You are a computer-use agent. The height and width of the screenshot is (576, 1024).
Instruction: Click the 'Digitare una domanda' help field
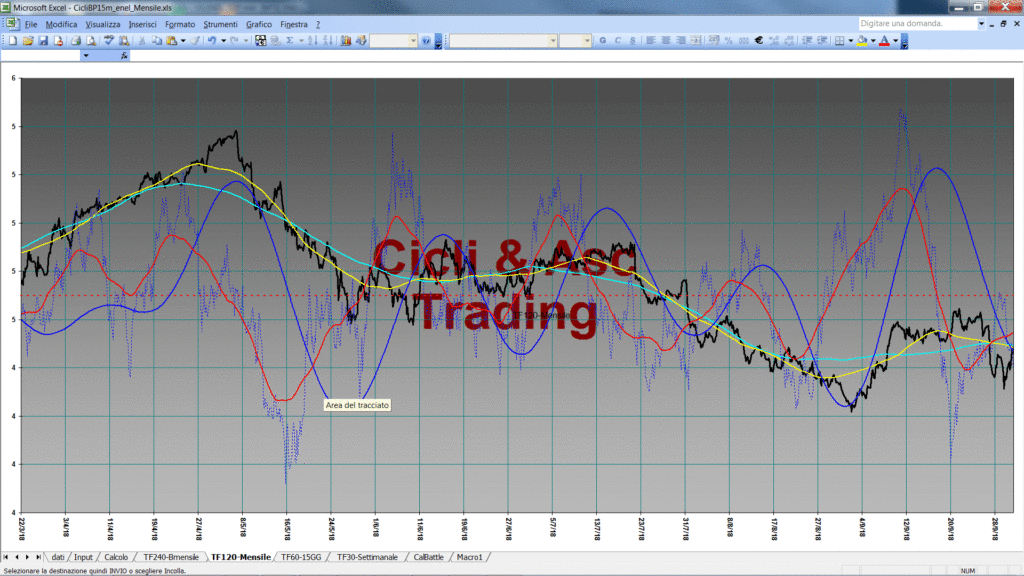coord(917,24)
